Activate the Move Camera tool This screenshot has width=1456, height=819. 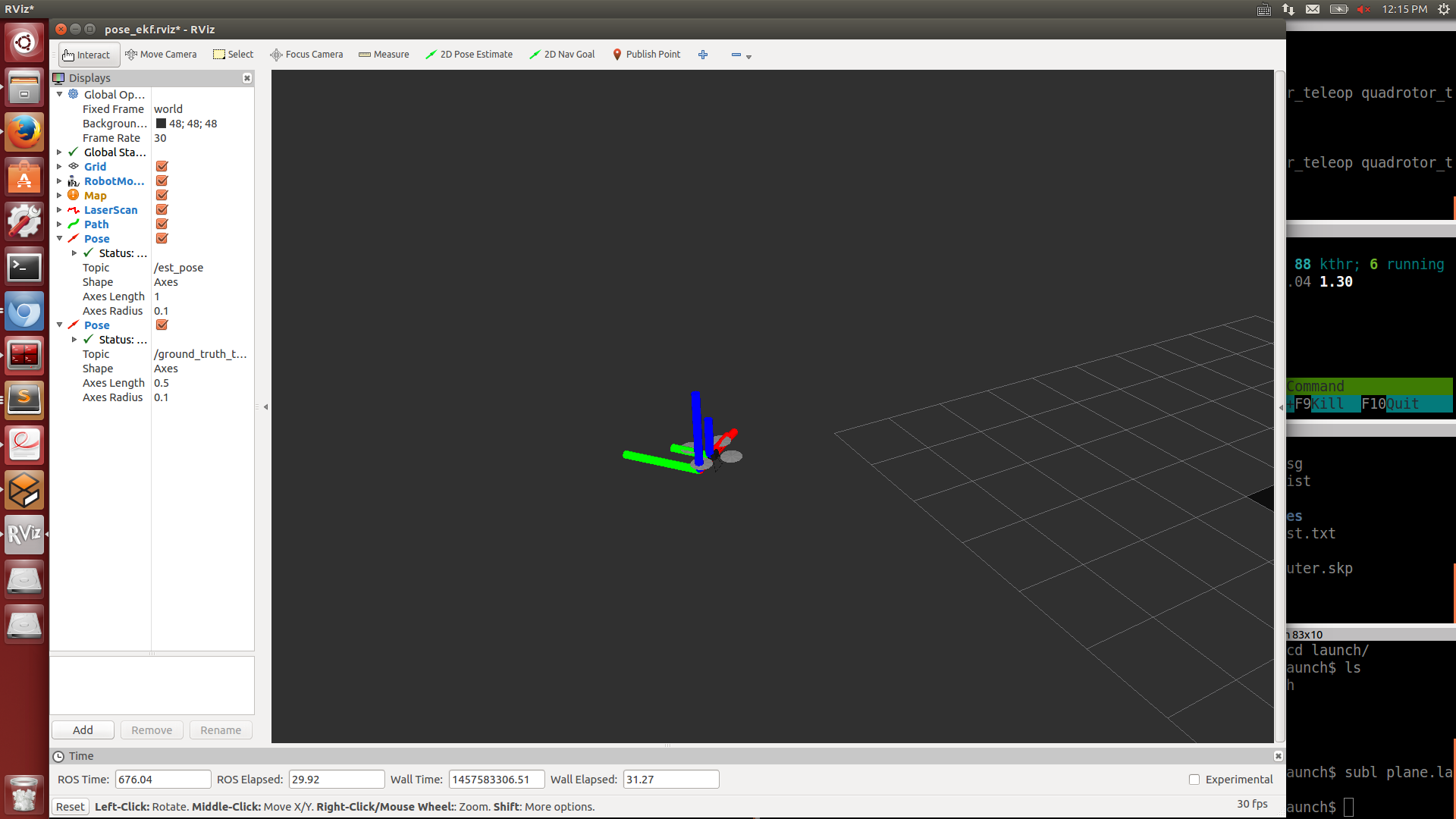pyautogui.click(x=161, y=55)
